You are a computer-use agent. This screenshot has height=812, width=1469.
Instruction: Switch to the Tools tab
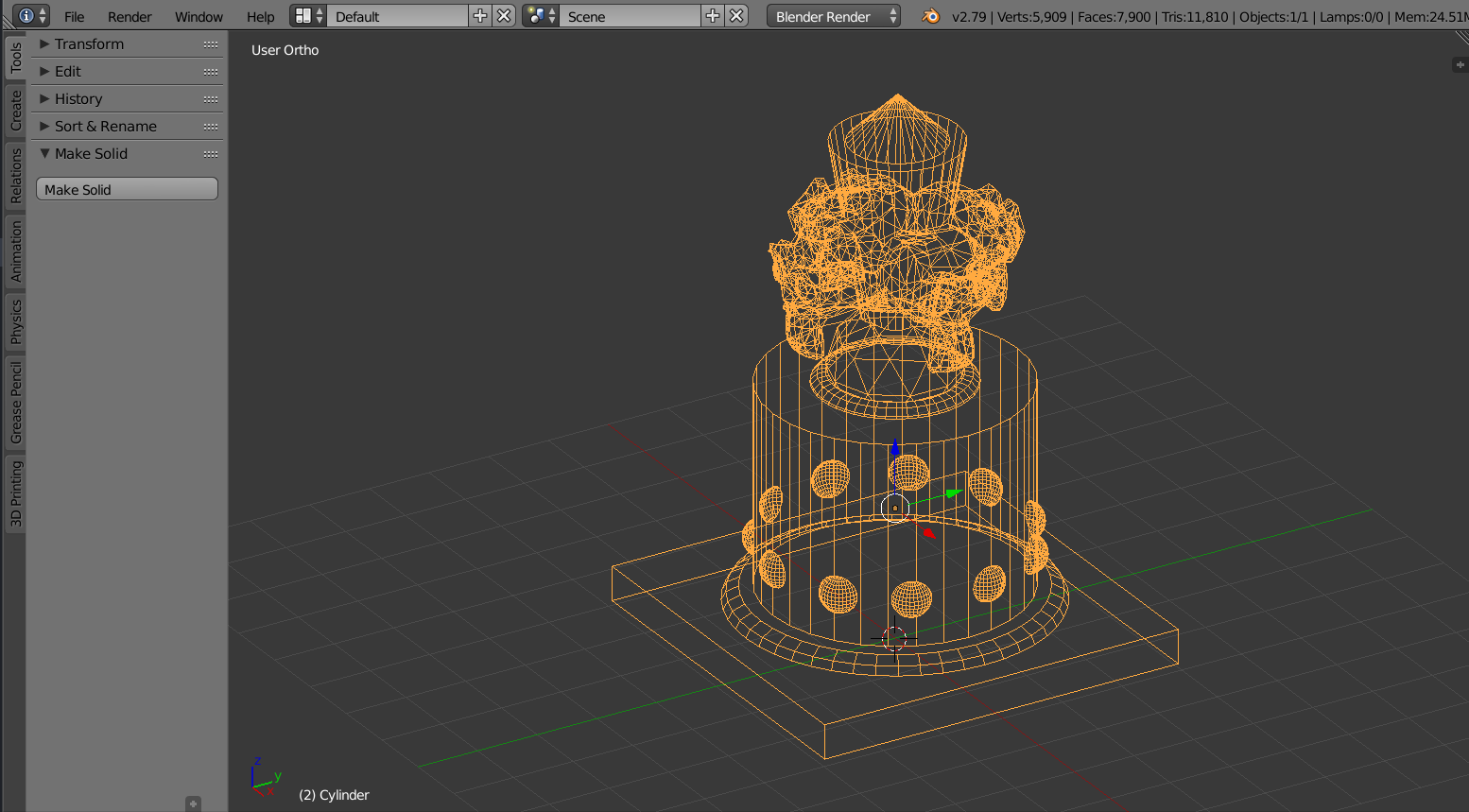click(x=15, y=59)
